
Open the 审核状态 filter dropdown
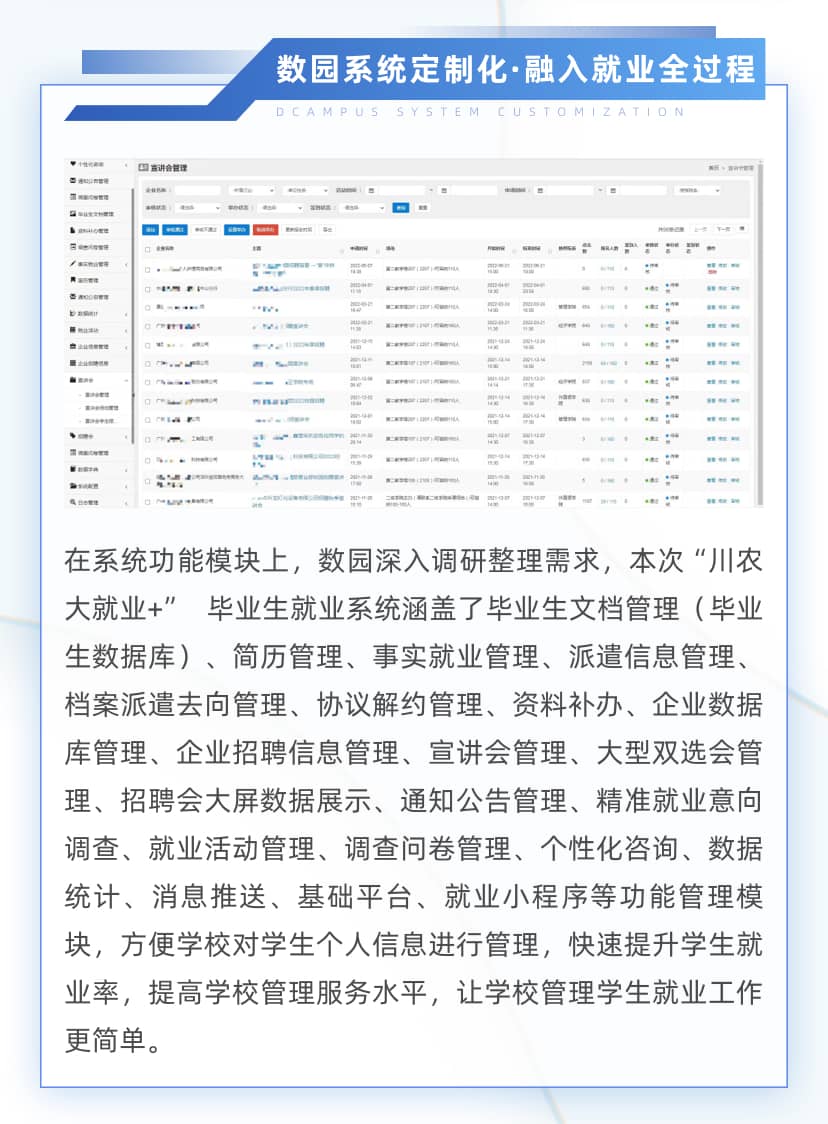pyautogui.click(x=198, y=208)
